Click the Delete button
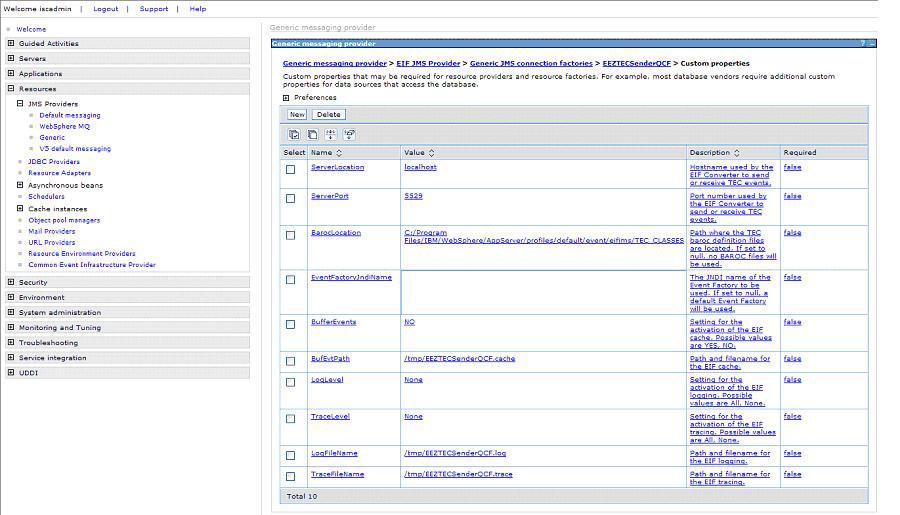Screen dimensions: 900x515 pyautogui.click(x=328, y=114)
